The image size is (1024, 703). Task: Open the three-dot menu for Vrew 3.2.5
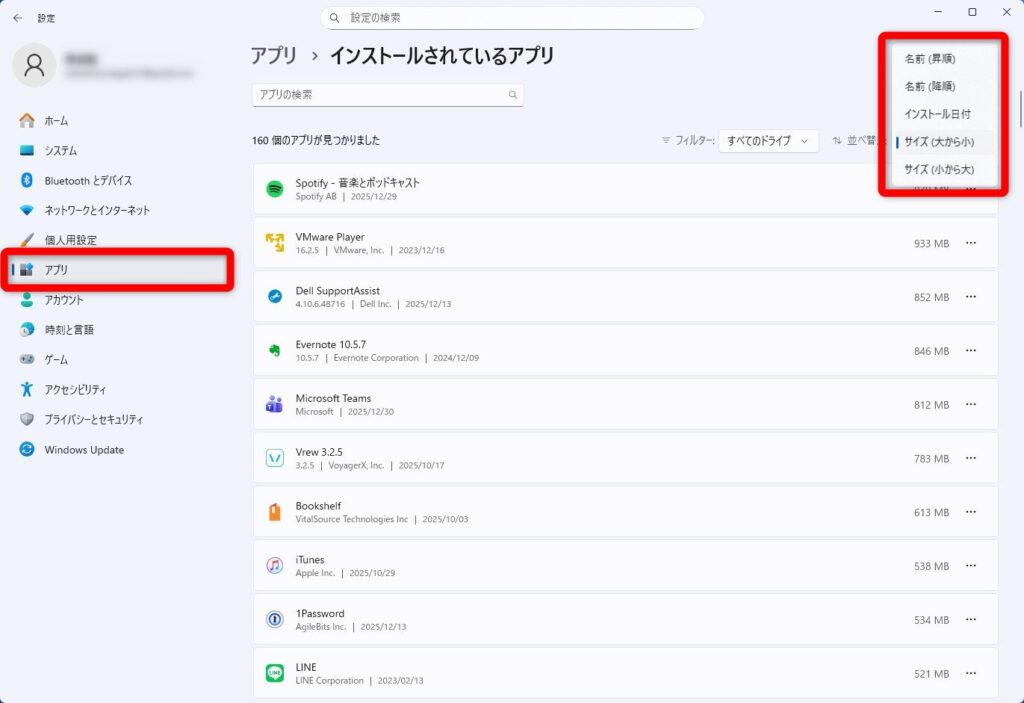pyautogui.click(x=970, y=459)
